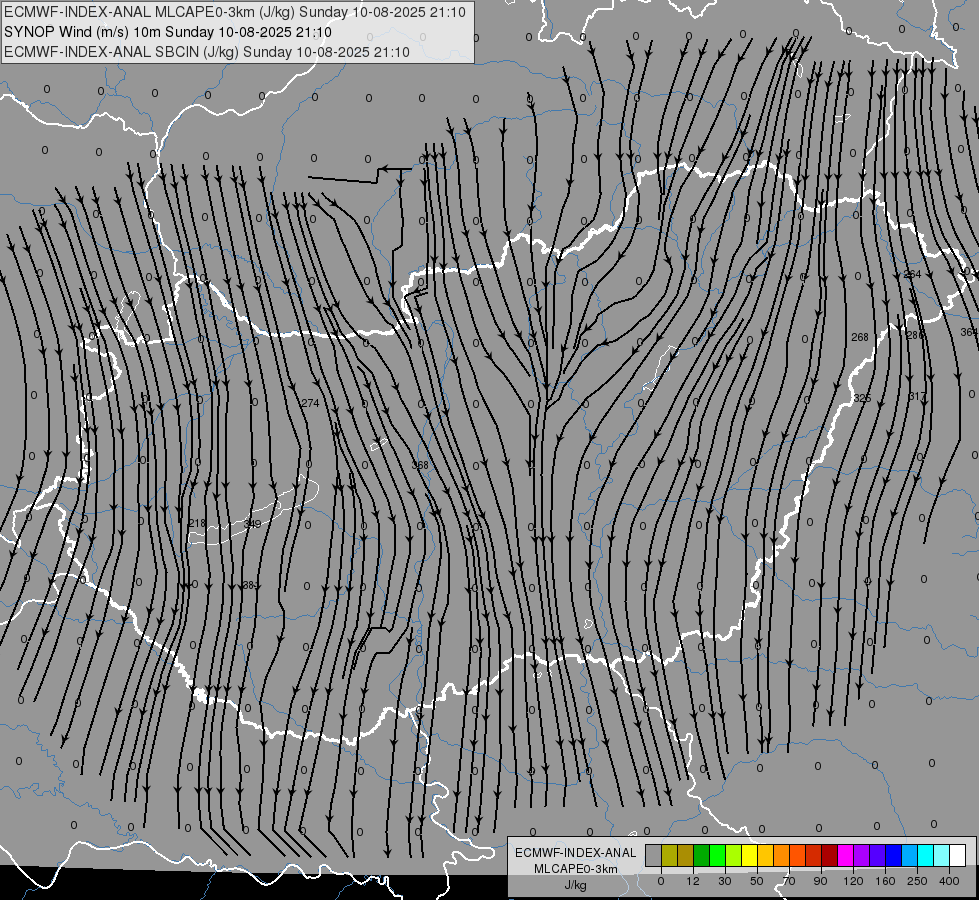Click the '317' value on the map
The height and width of the screenshot is (900, 979).
(917, 397)
